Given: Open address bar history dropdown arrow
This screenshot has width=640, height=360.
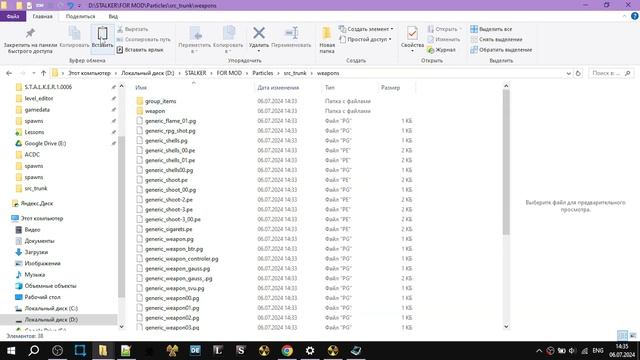Looking at the screenshot, I should [569, 73].
